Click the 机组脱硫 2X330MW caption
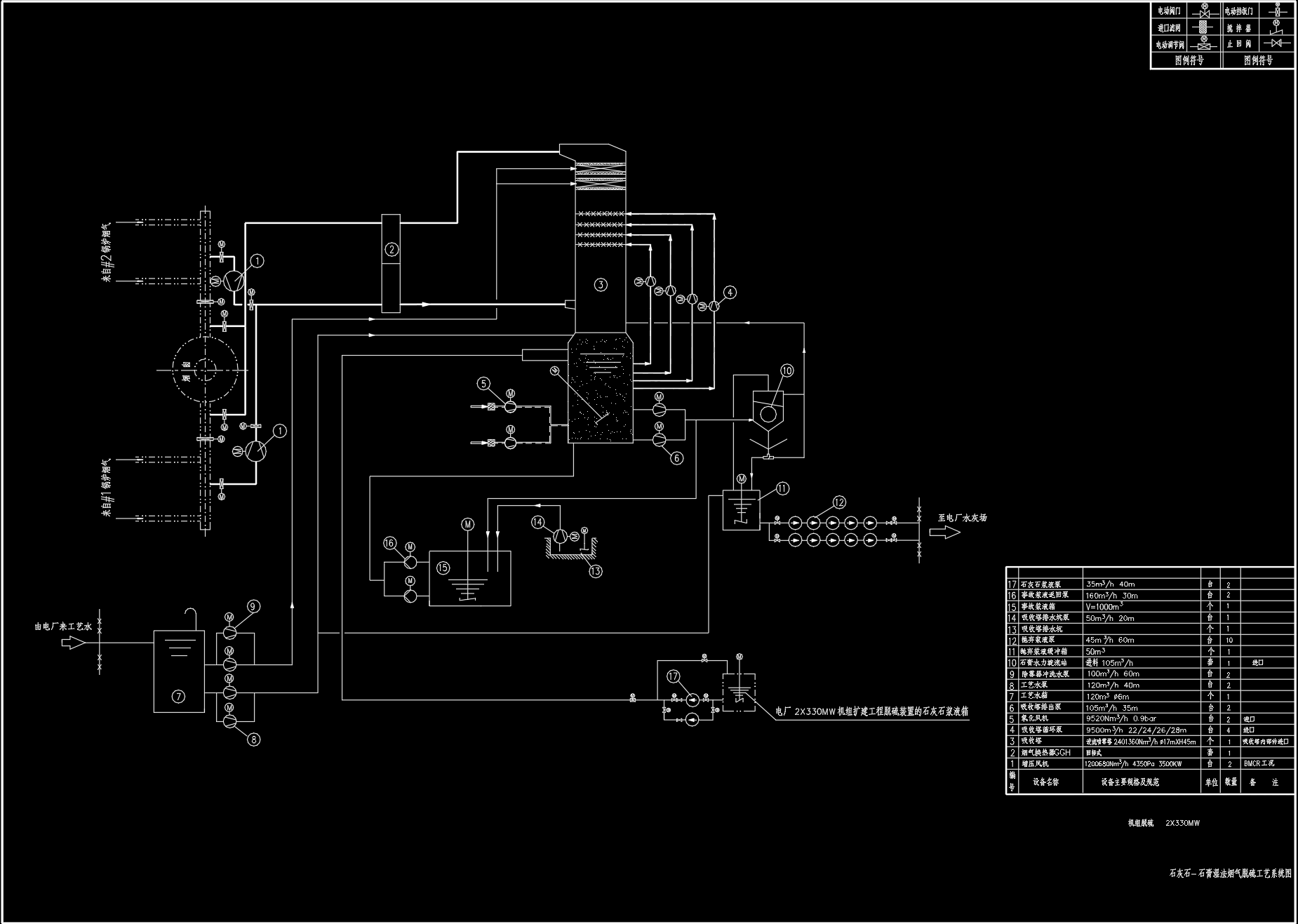 1163,823
